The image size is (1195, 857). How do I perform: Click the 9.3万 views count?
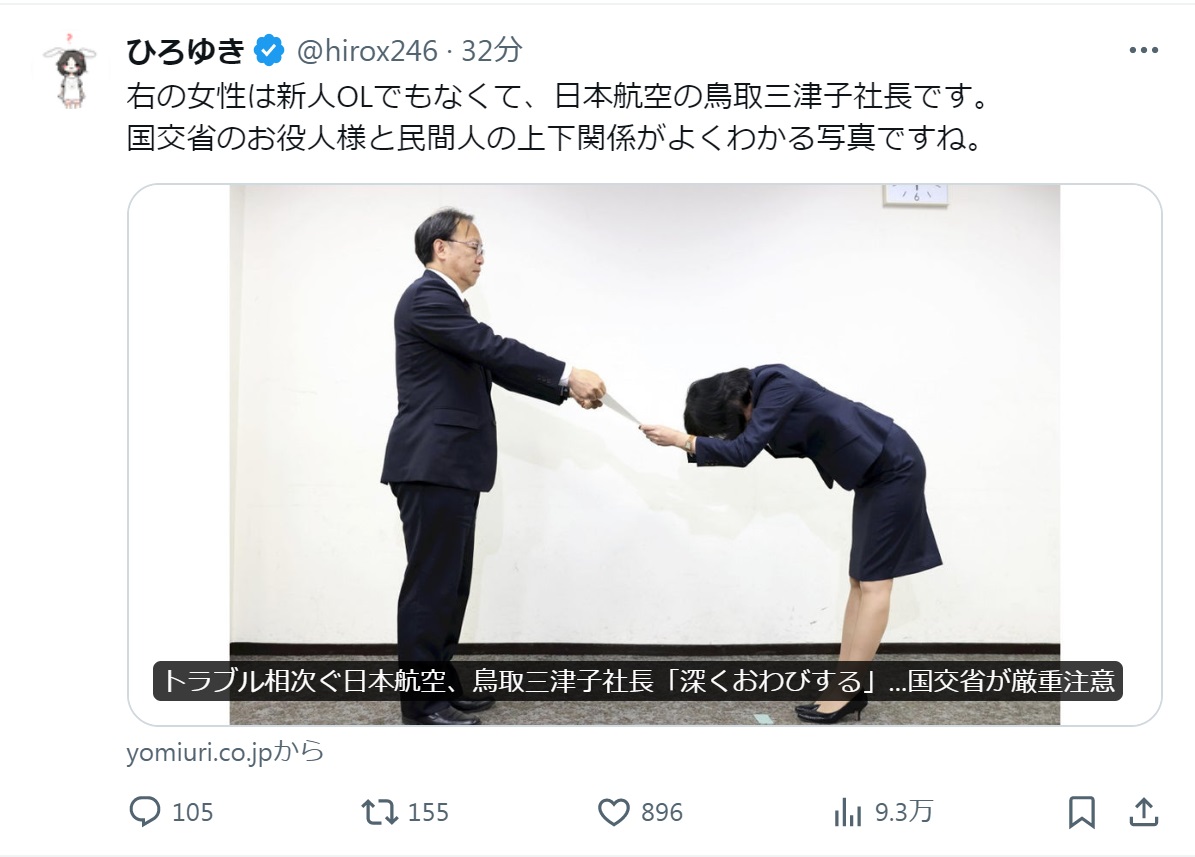904,812
